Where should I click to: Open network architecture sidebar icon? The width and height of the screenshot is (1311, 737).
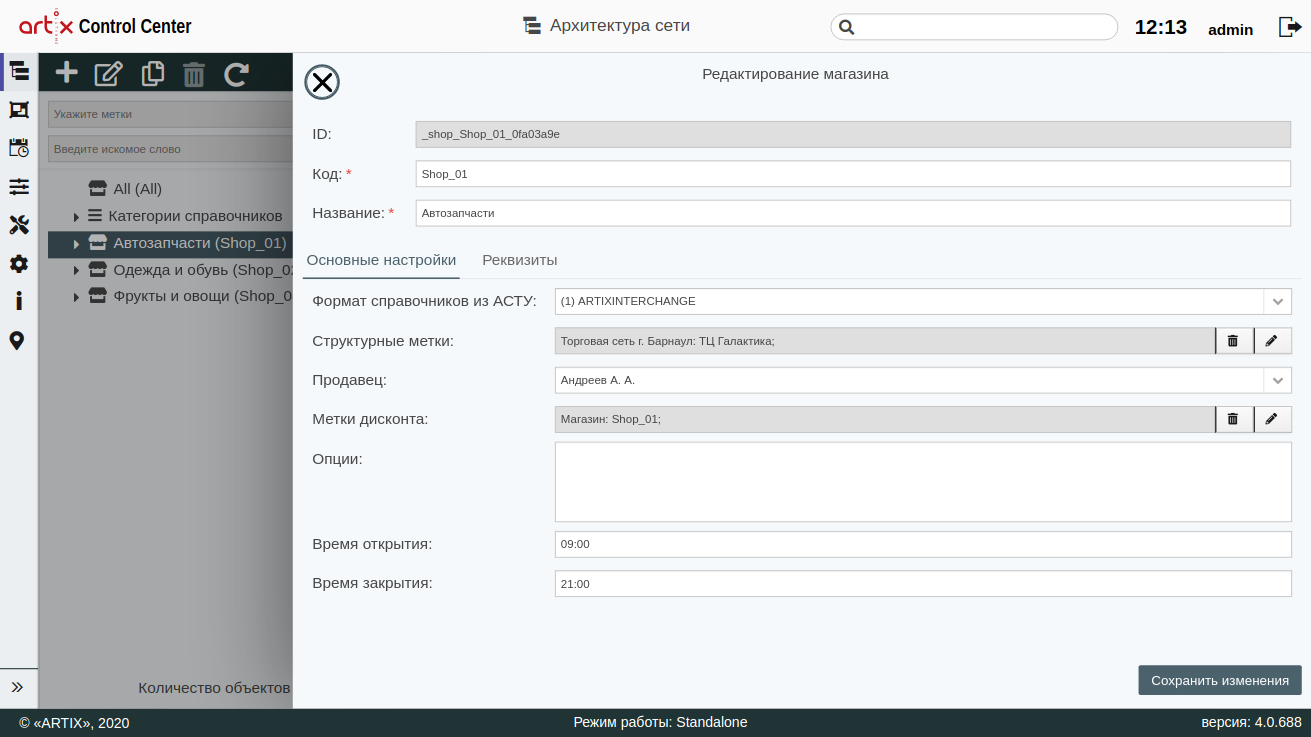pos(19,71)
